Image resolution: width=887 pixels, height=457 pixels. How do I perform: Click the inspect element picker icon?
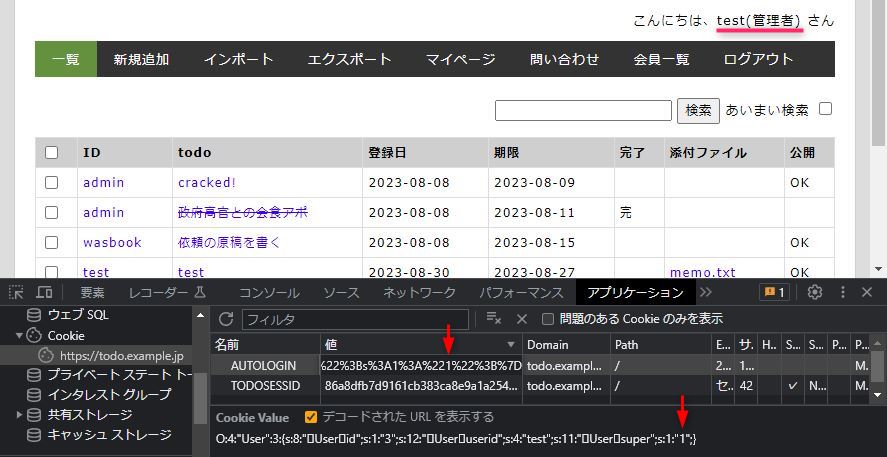pos(16,292)
